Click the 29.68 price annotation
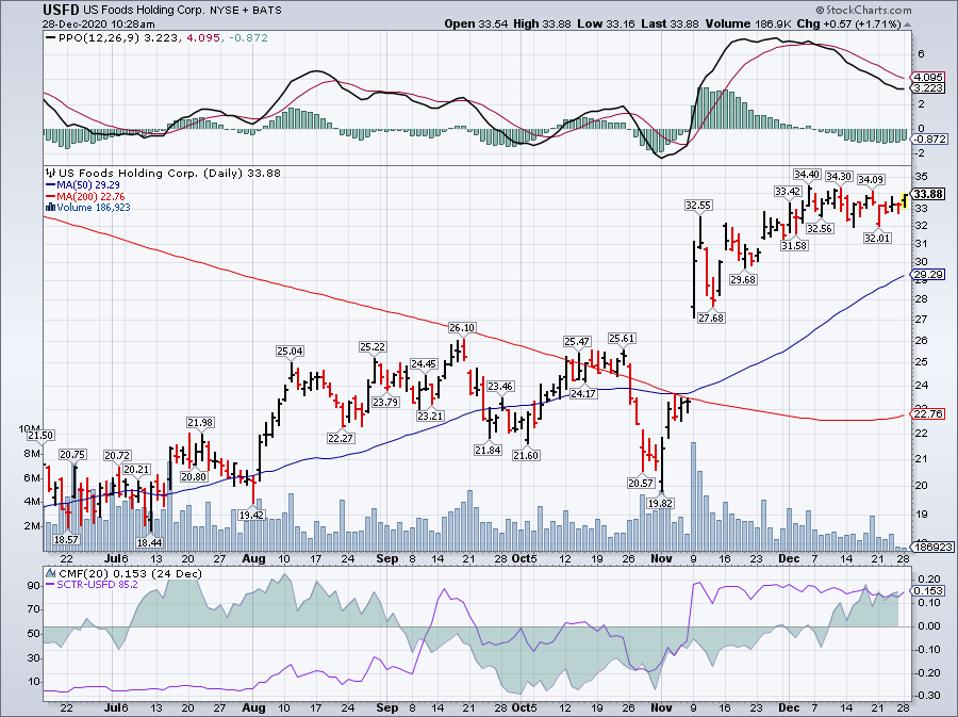Viewport: 958px width, 717px height. tap(743, 279)
